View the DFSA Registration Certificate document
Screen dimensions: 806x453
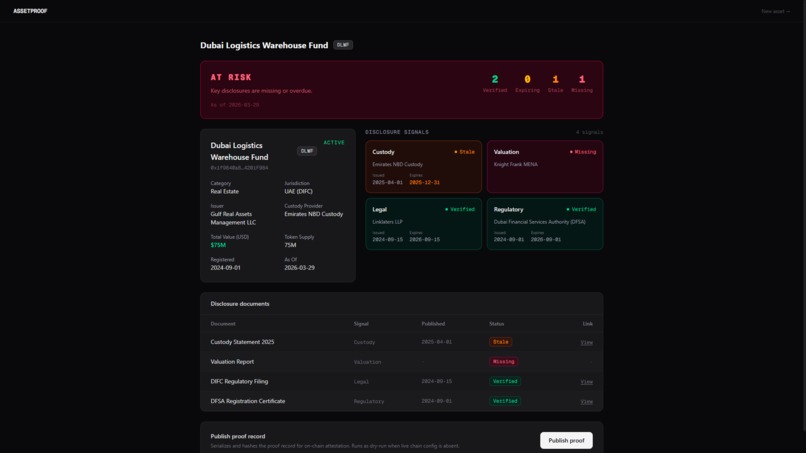point(587,402)
